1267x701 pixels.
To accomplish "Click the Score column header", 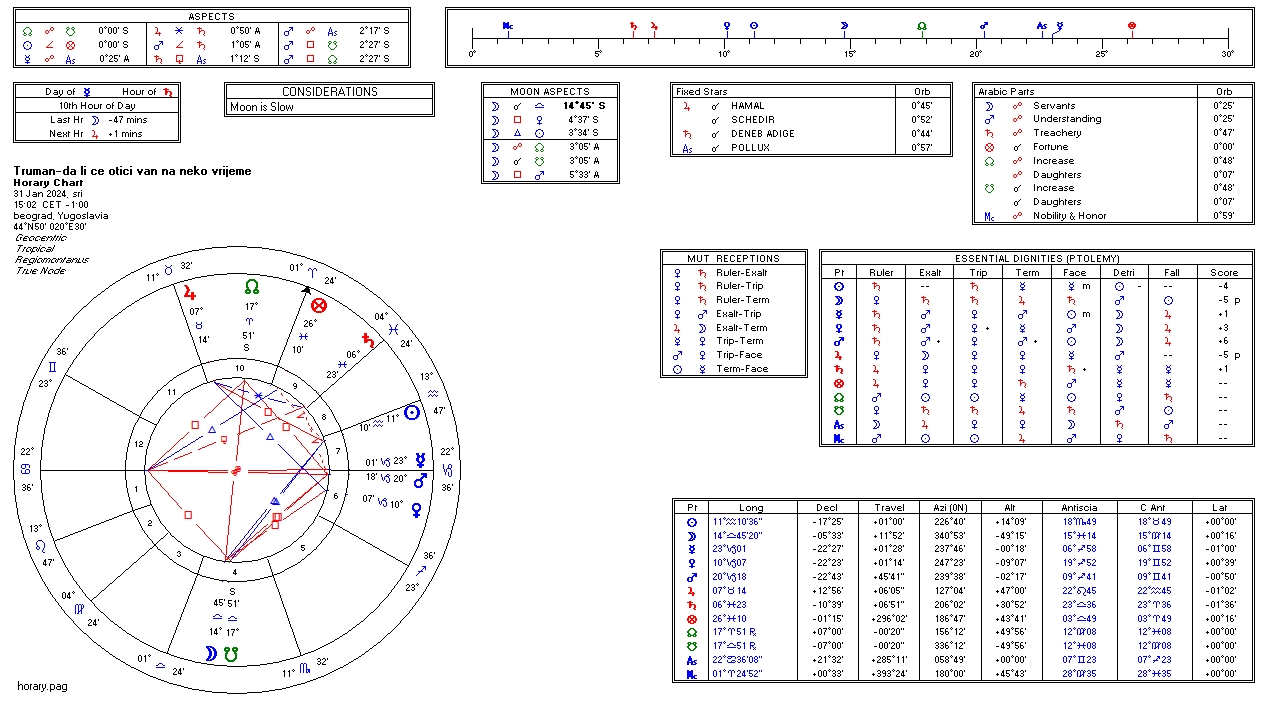I will (1224, 272).
